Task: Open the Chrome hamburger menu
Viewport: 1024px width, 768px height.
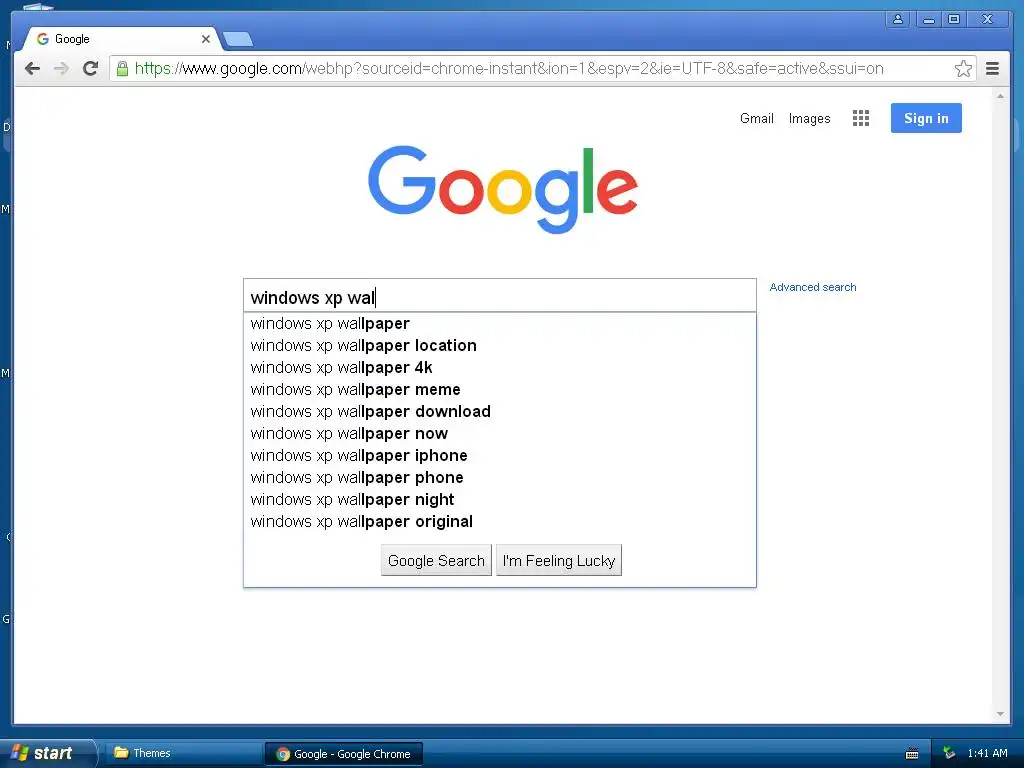Action: (993, 68)
